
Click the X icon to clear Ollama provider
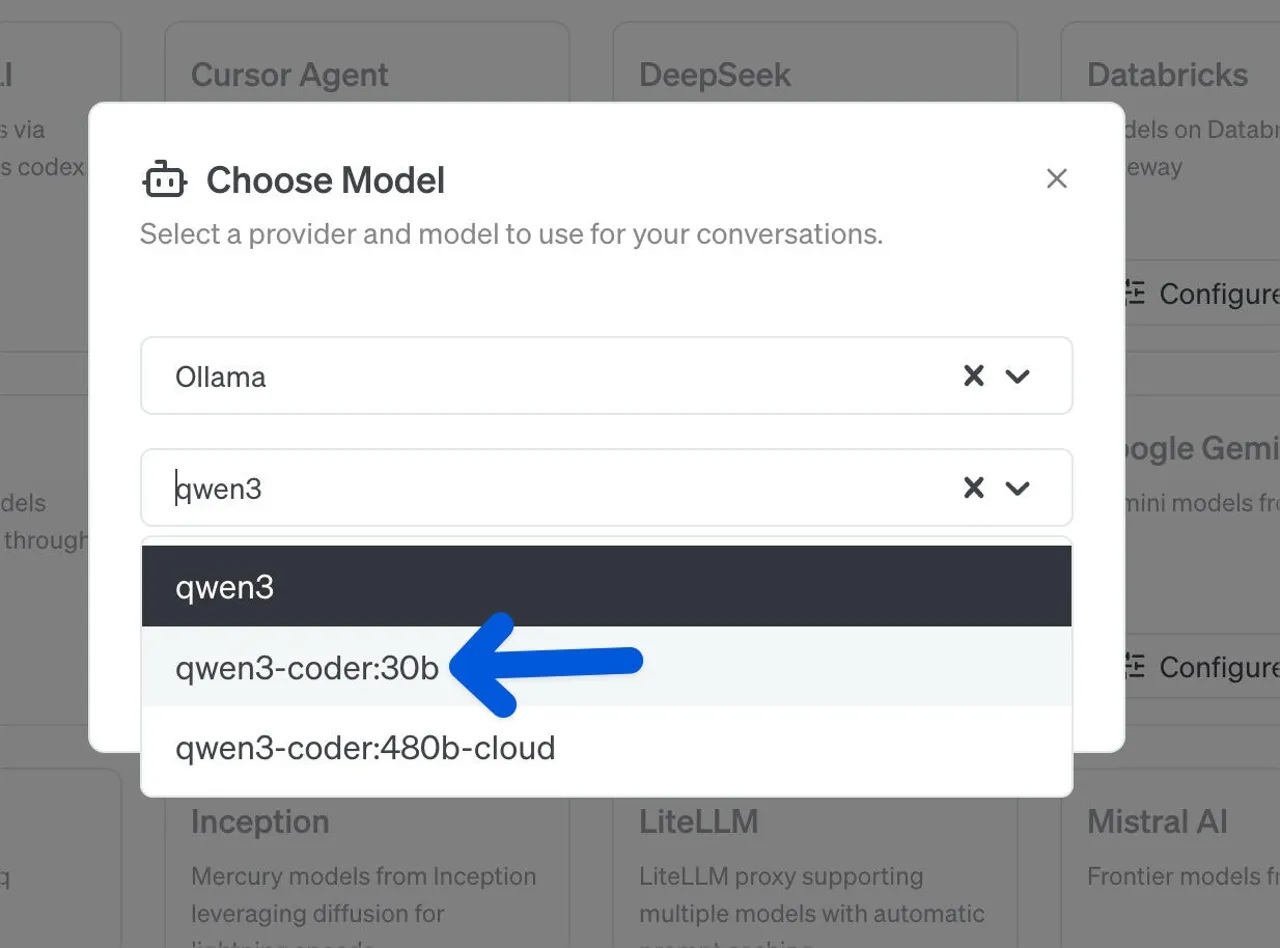click(973, 376)
